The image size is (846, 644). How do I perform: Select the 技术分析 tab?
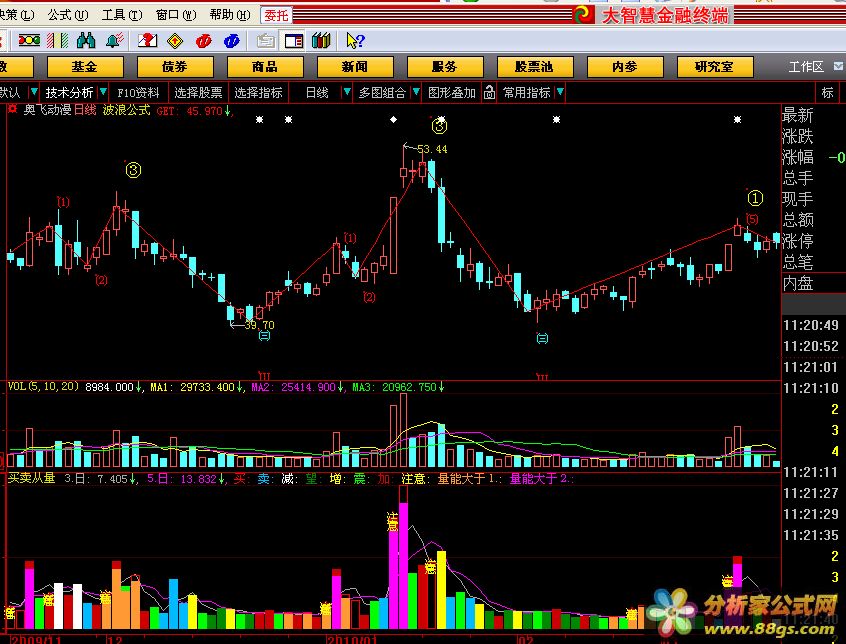click(x=69, y=93)
